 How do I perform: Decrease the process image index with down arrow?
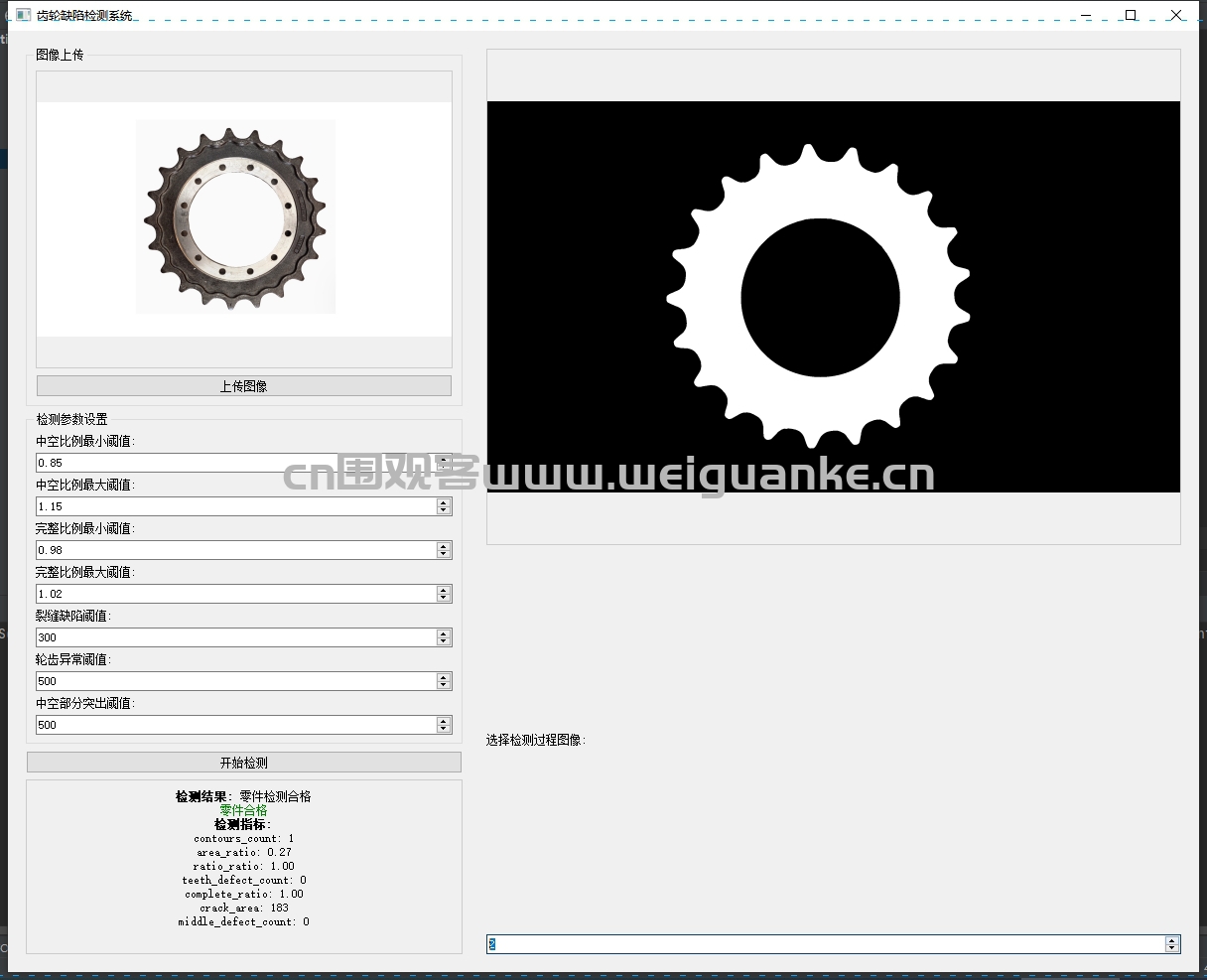1172,948
